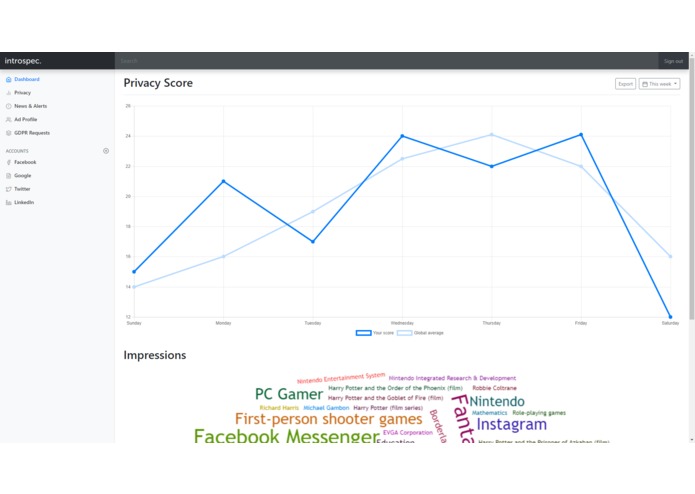
Task: Click the Privacy bar chart icon
Action: tap(8, 93)
